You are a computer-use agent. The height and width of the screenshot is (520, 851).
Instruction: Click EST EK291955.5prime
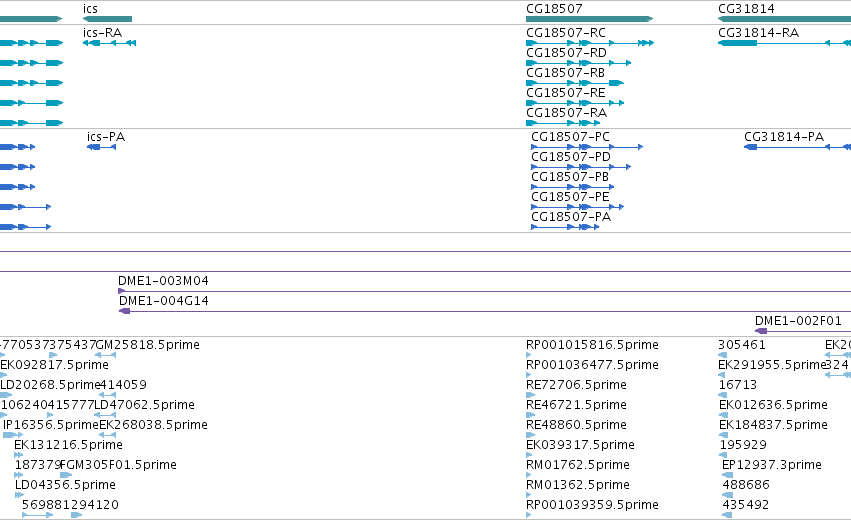click(772, 365)
